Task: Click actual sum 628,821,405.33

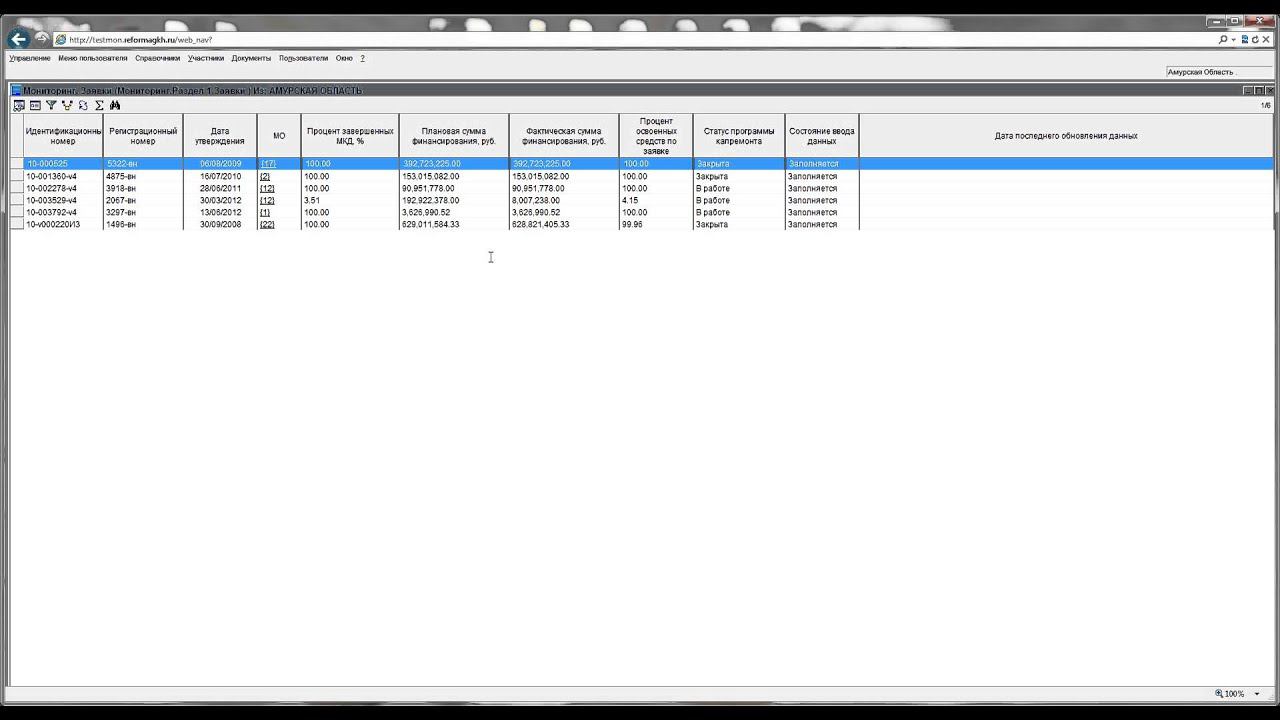Action: pos(564,224)
